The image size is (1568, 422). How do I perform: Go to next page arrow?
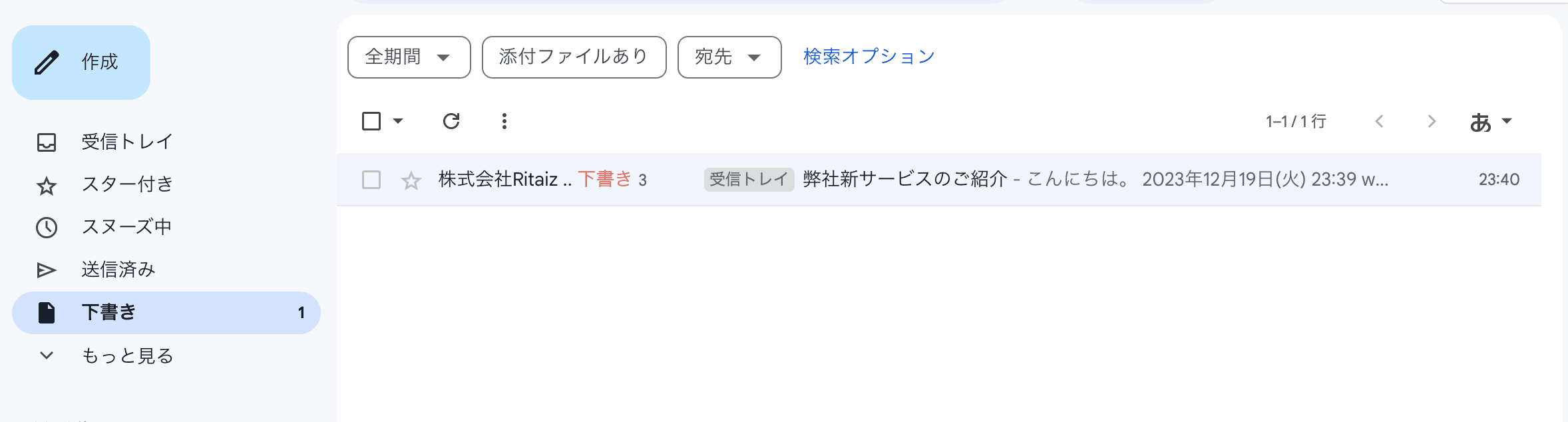(1432, 121)
